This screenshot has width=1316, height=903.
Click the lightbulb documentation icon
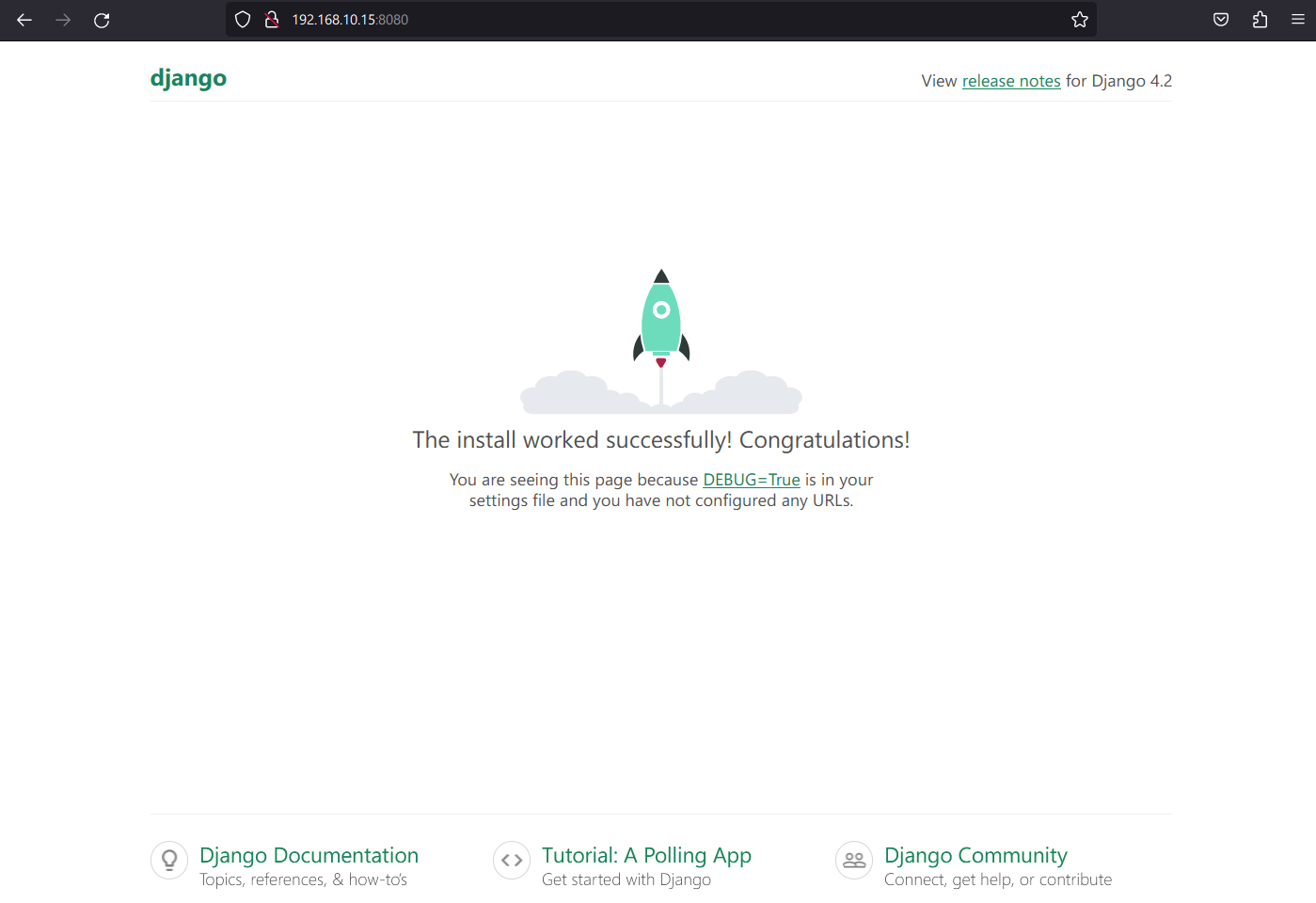tap(169, 860)
